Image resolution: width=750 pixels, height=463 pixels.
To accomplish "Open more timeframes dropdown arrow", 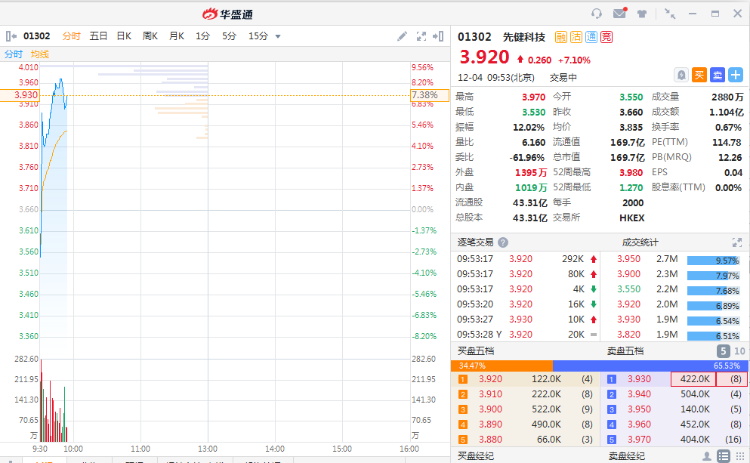I will [278, 36].
